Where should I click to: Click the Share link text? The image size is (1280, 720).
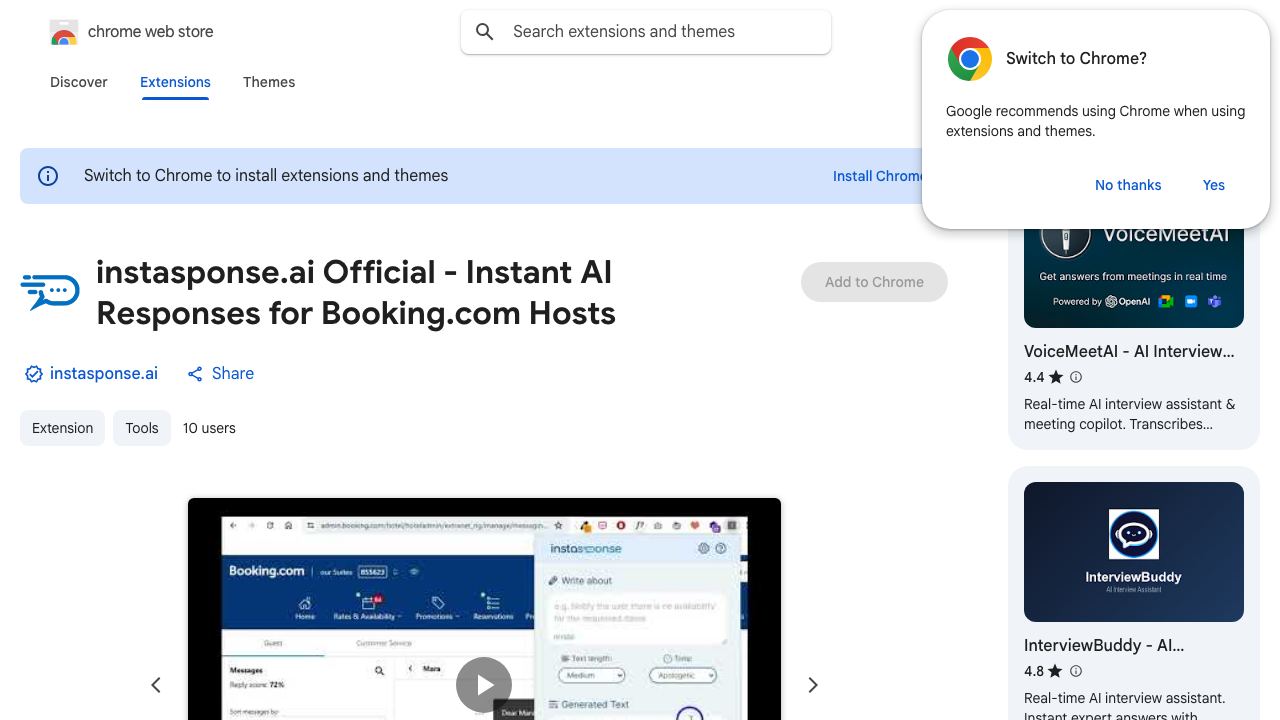point(233,373)
